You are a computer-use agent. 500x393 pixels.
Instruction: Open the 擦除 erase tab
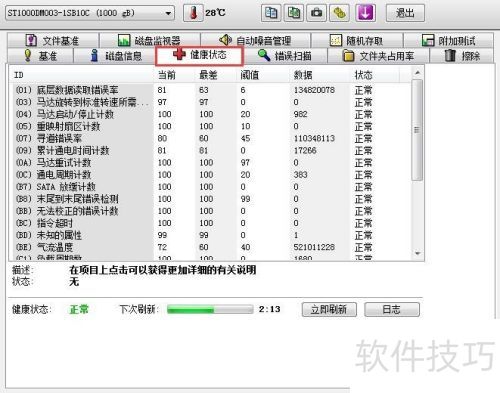[462, 56]
